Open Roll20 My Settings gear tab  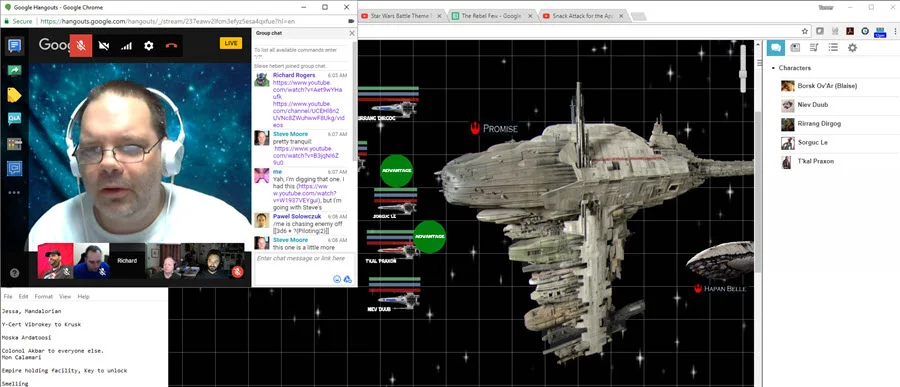852,48
